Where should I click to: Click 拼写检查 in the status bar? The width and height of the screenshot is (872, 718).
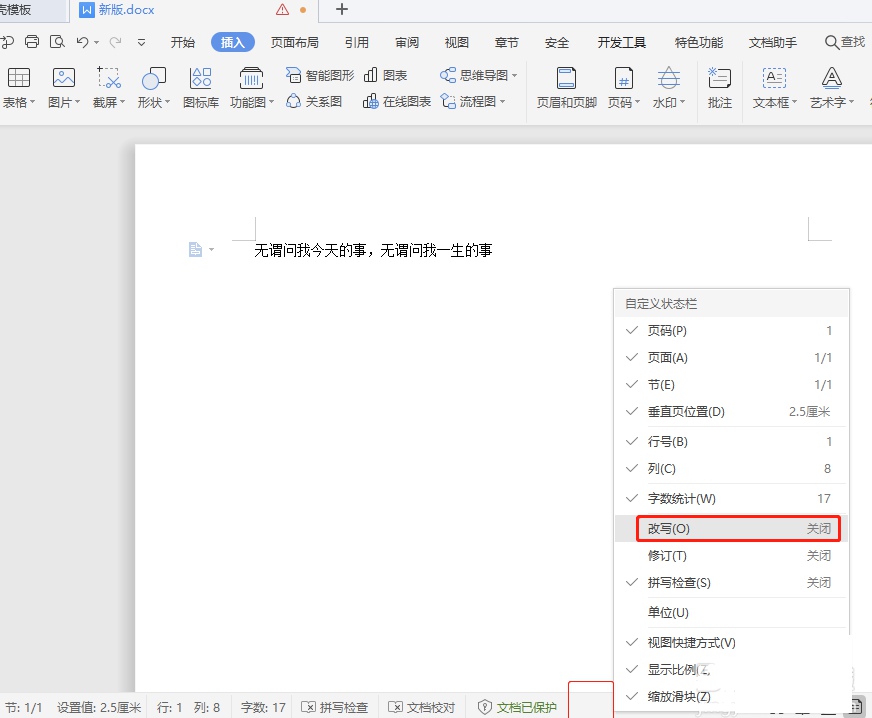click(334, 707)
